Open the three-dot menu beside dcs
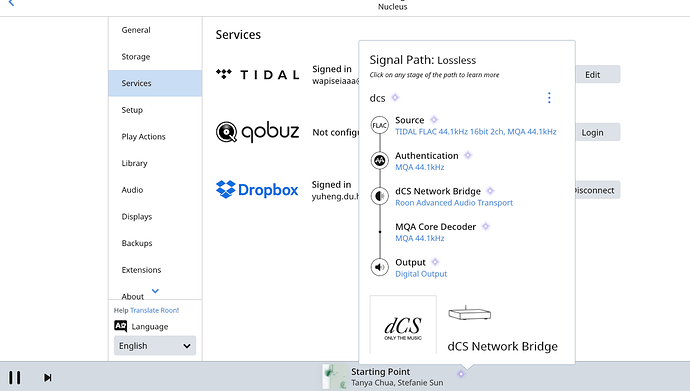The width and height of the screenshot is (690, 391). pos(549,98)
